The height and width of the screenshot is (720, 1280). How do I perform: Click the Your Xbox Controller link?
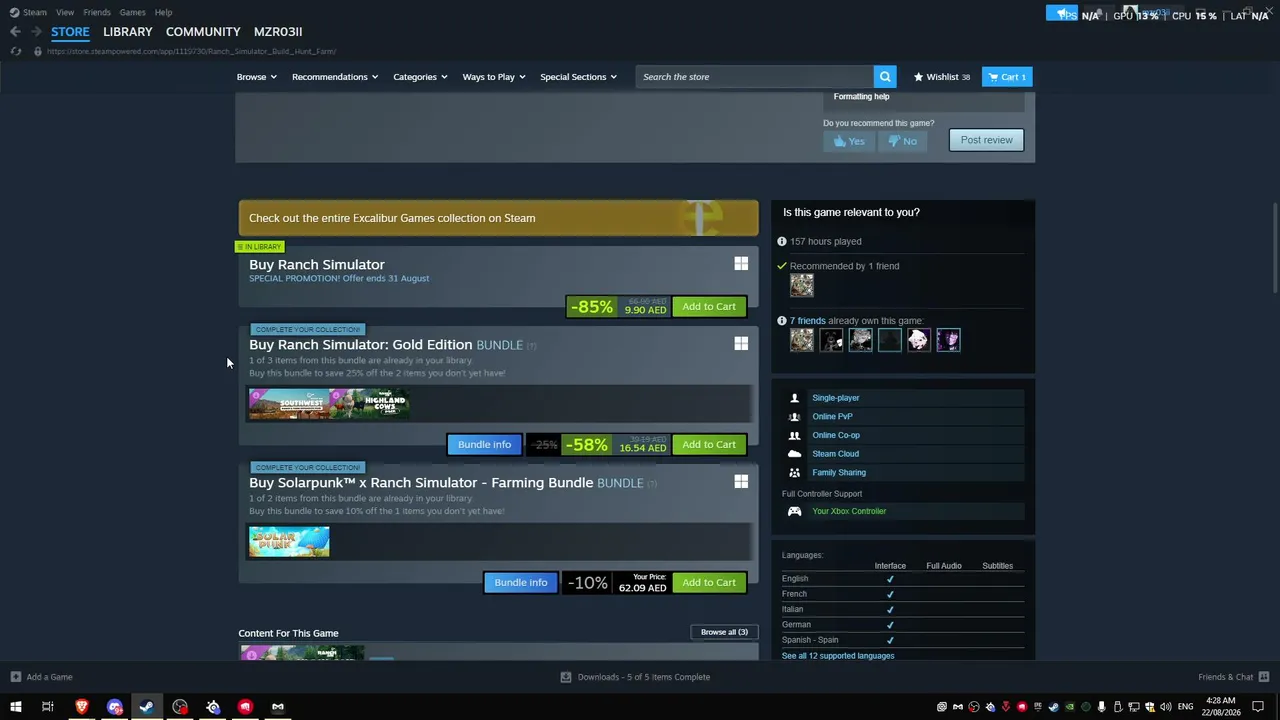849,511
